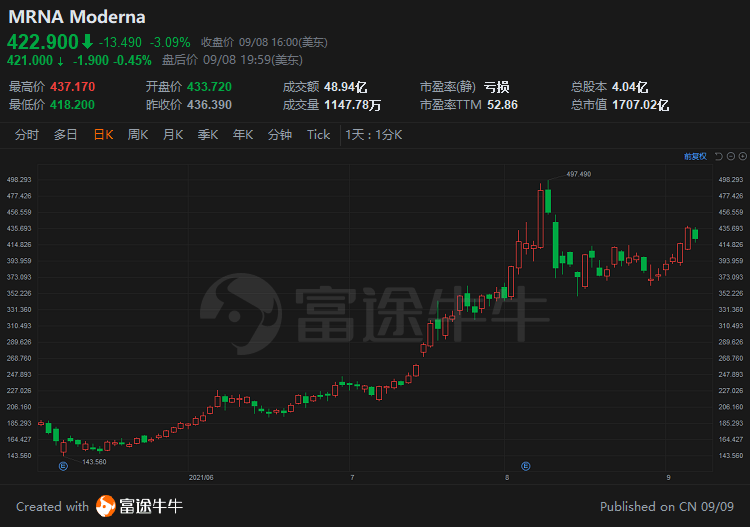The image size is (750, 527).
Task: Switch to the 多日 multi-day tab
Action: 66,135
